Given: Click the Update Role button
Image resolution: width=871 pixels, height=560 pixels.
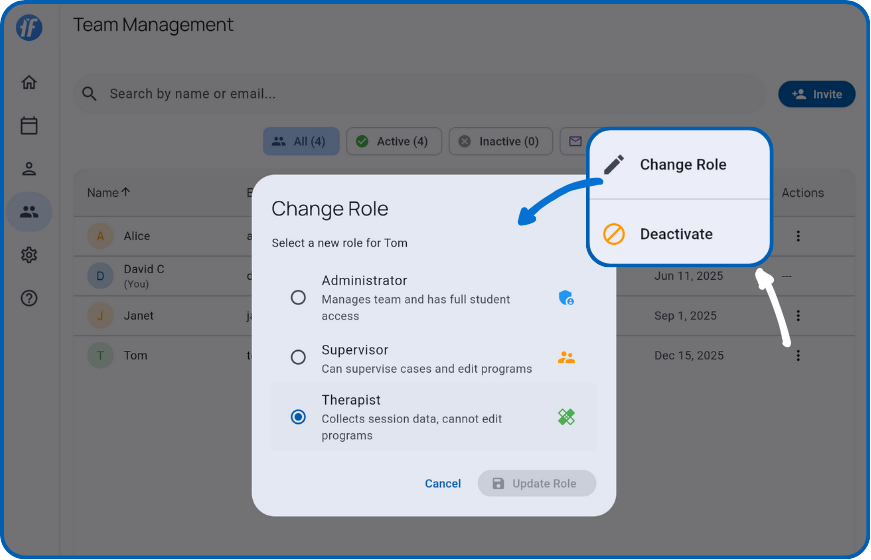Looking at the screenshot, I should [x=537, y=484].
